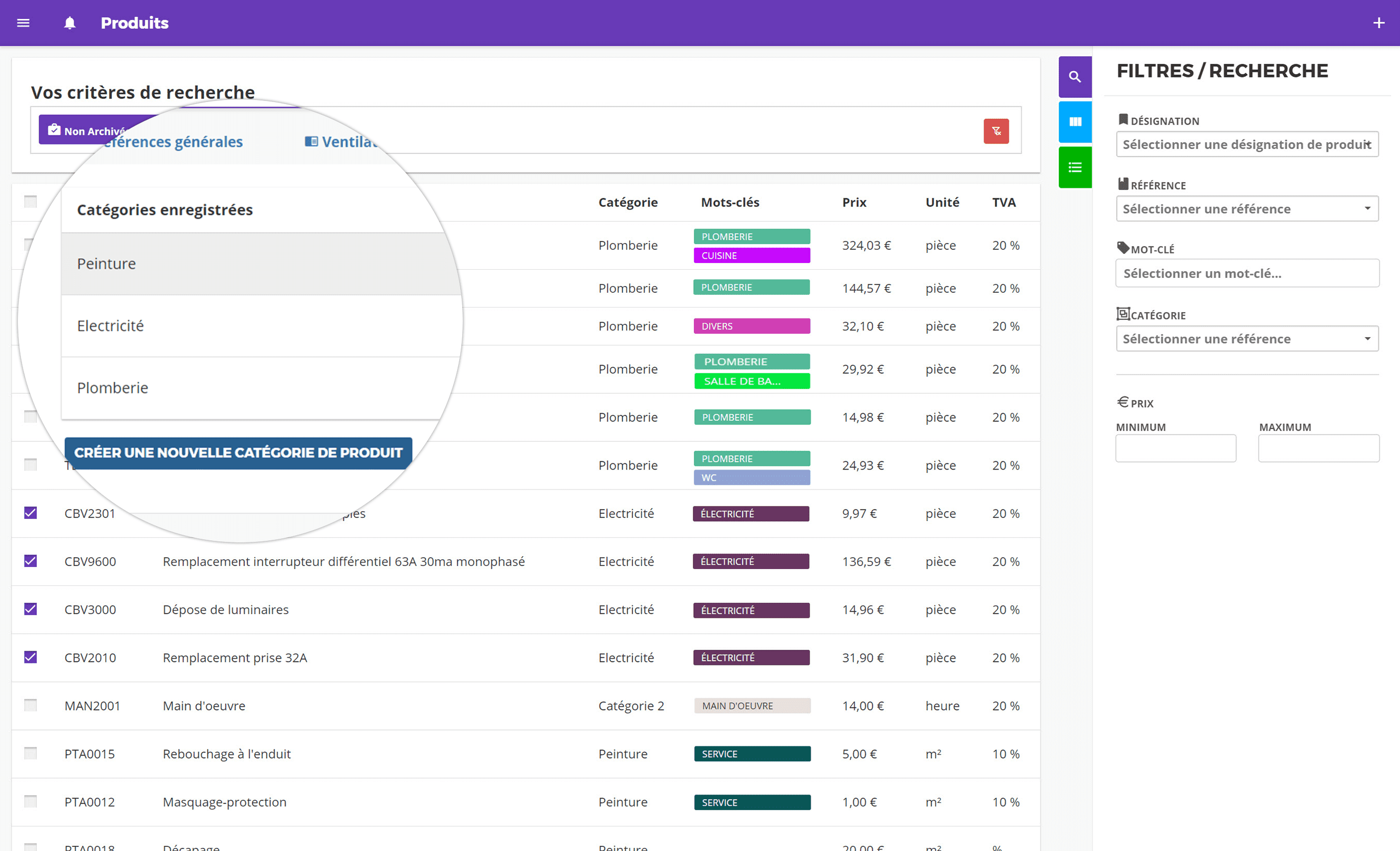Click the Produits page title
Viewport: 1400px width, 851px height.
pos(135,23)
